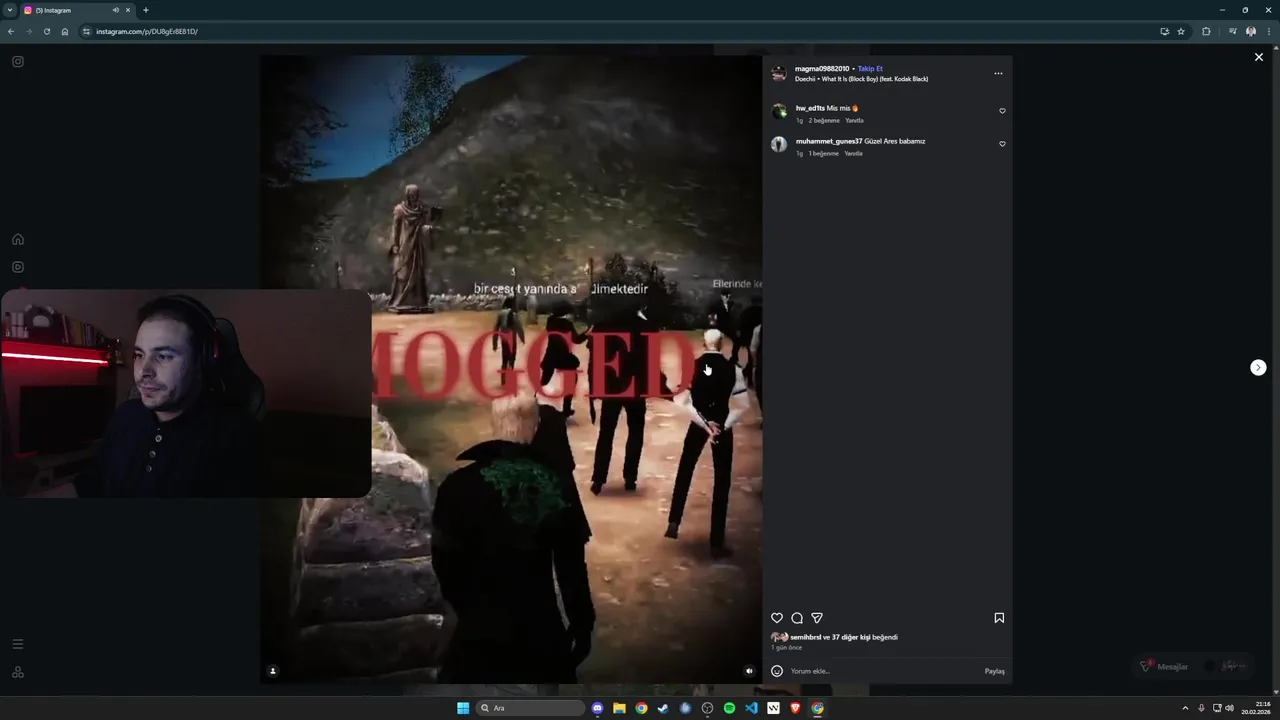Viewport: 1280px width, 720px height.
Task: Open magma09882010's profile avatar
Action: point(779,73)
